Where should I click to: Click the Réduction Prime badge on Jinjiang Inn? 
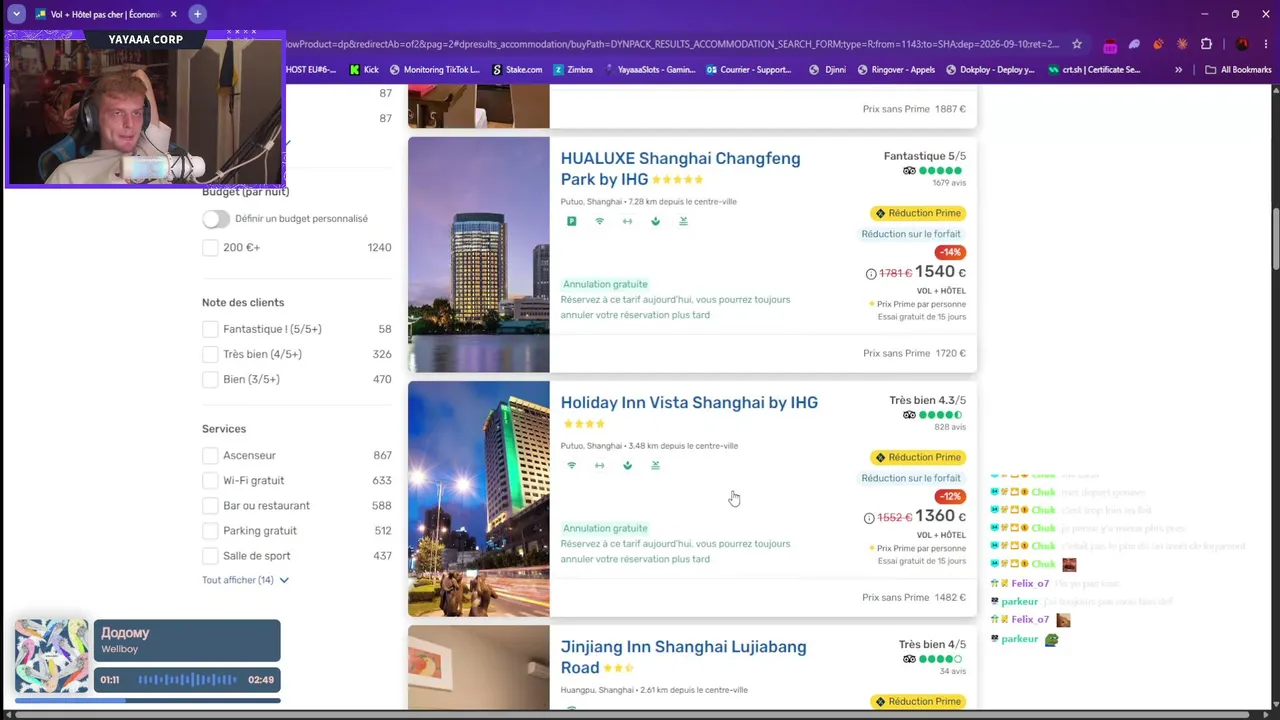tap(918, 701)
